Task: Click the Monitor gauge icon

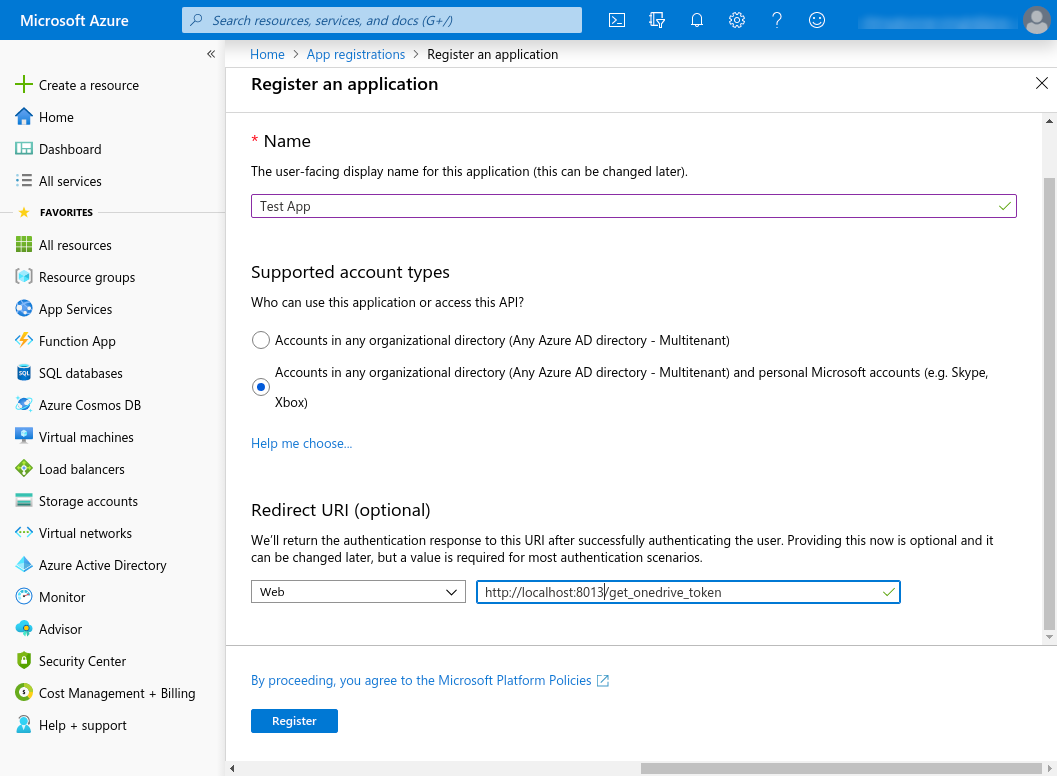Action: pos(24,596)
